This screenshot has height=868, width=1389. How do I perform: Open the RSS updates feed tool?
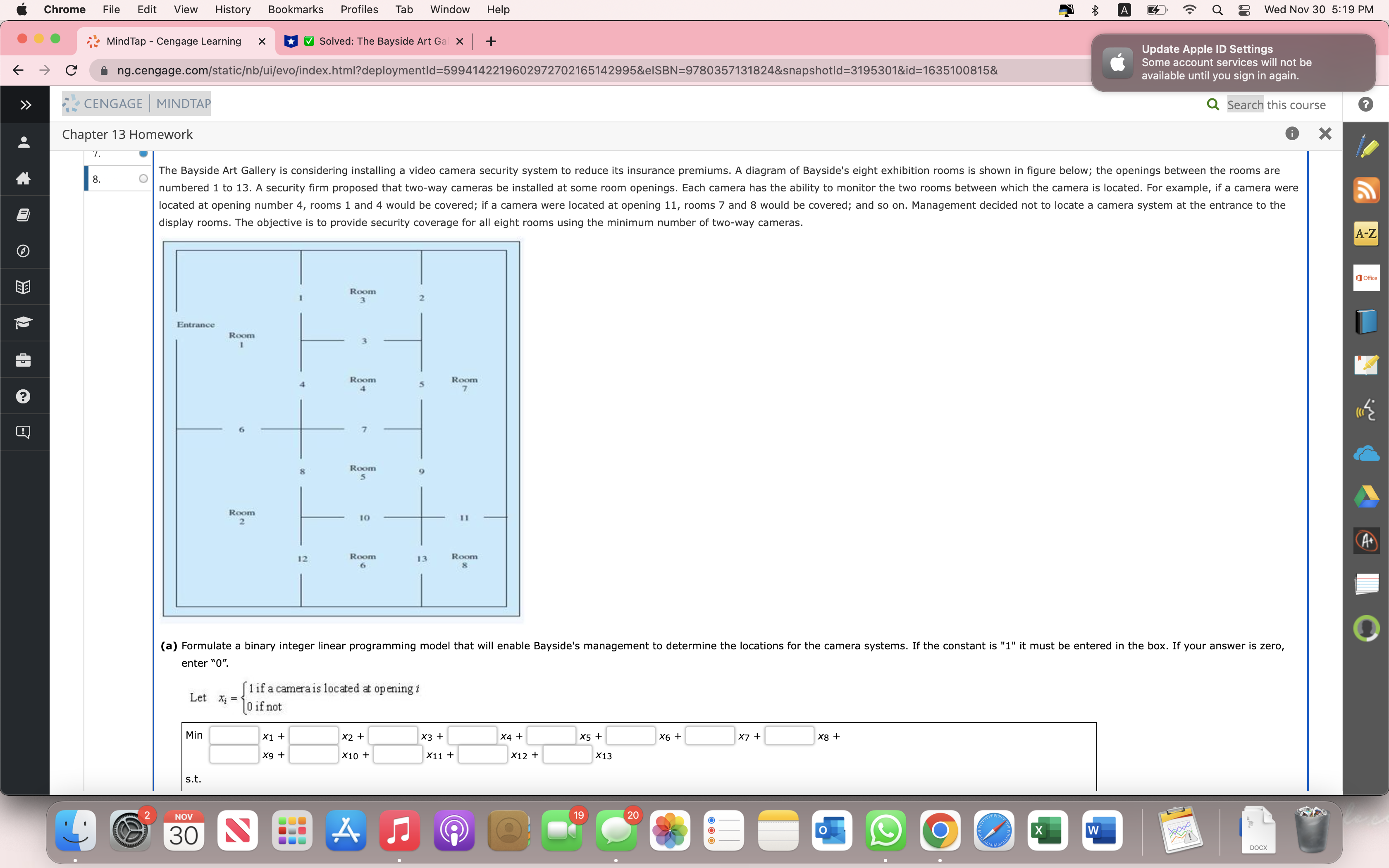tap(1366, 190)
